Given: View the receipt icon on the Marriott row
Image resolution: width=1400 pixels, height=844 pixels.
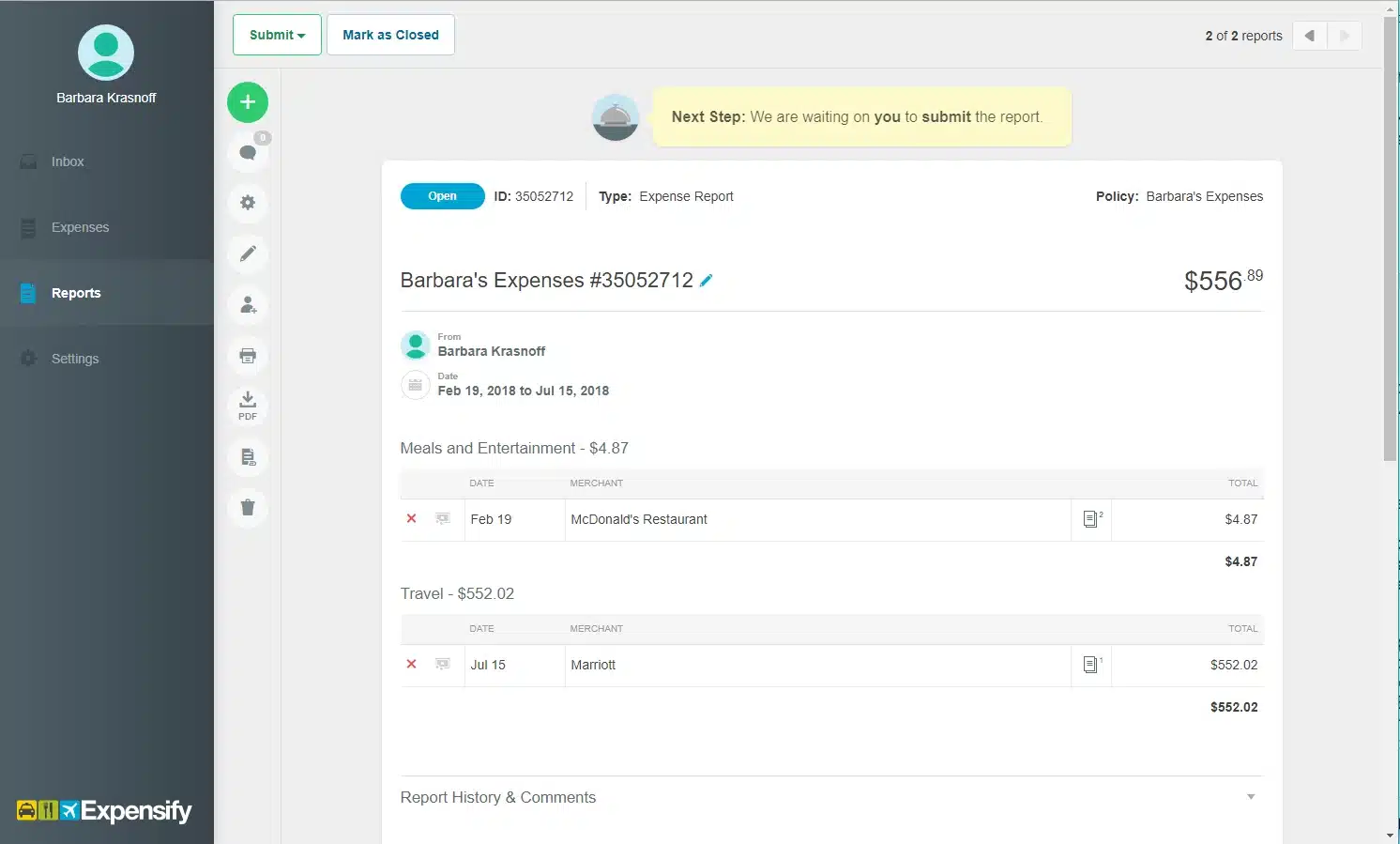Looking at the screenshot, I should pos(1090,665).
